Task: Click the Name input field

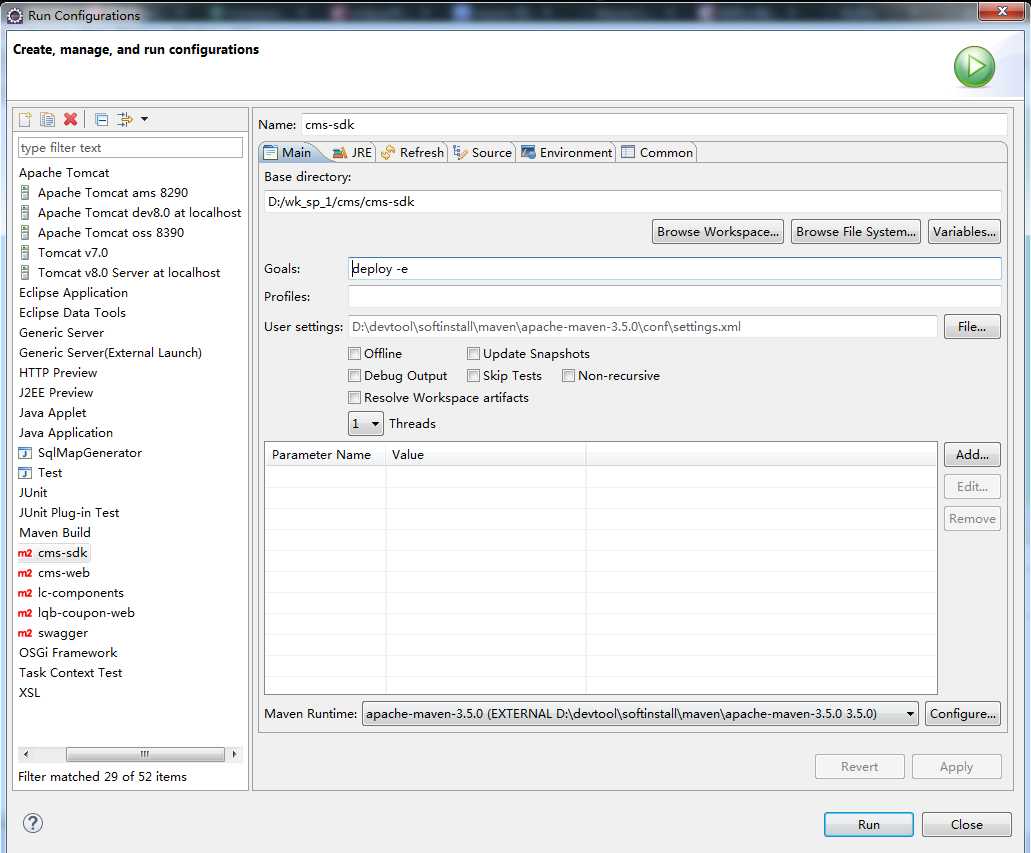Action: click(x=654, y=124)
